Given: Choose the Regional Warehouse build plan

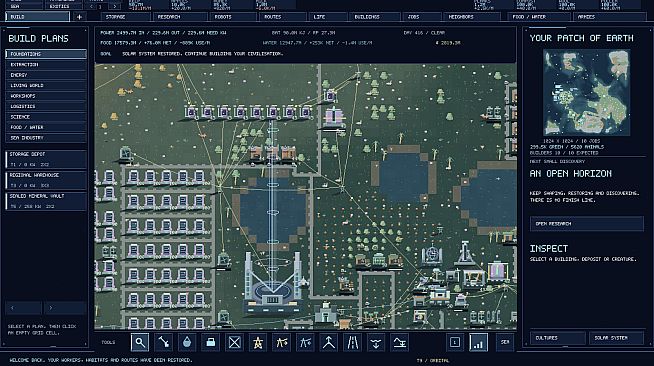Looking at the screenshot, I should 46,180.
